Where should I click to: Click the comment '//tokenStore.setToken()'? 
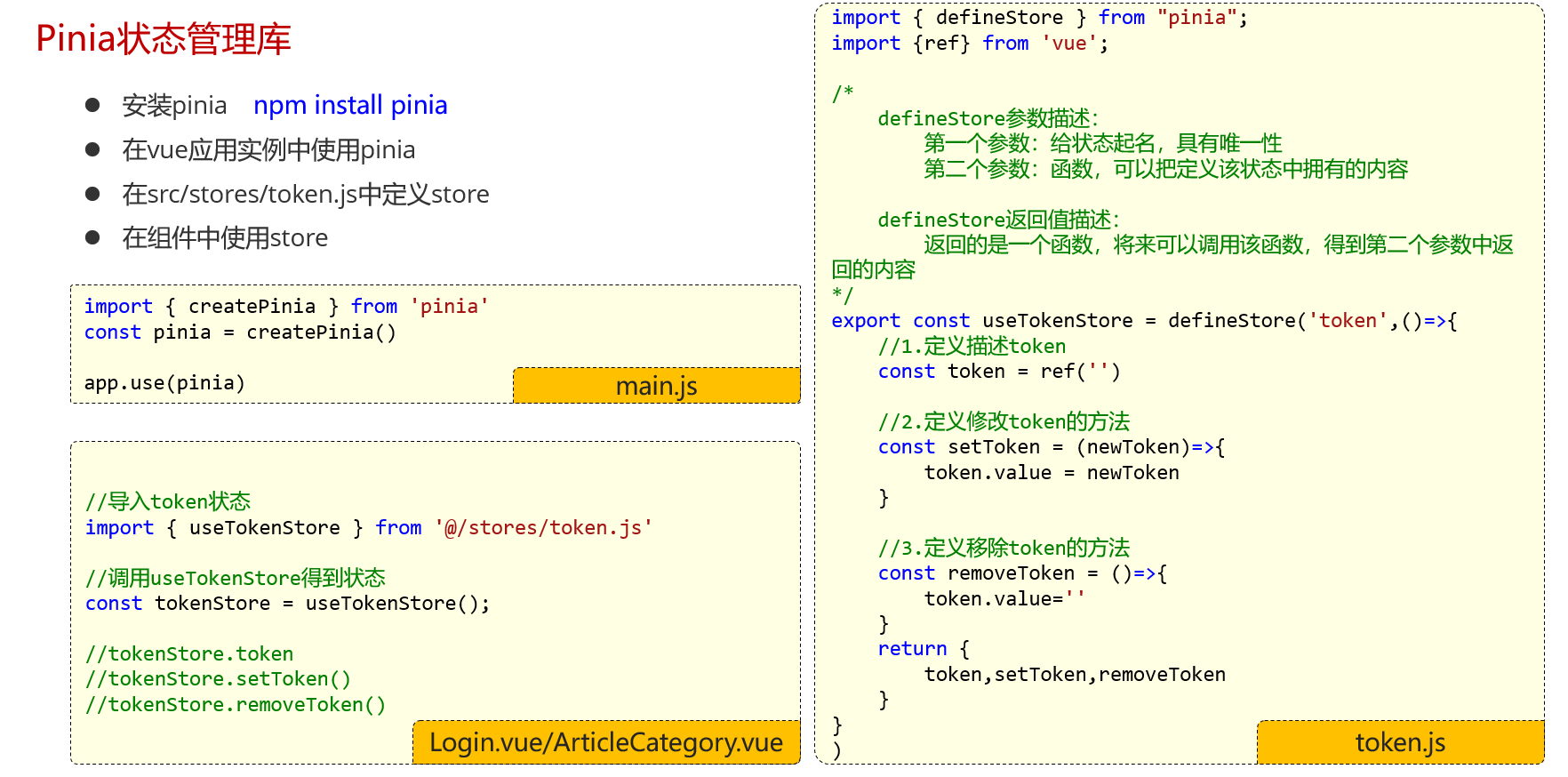(x=219, y=679)
